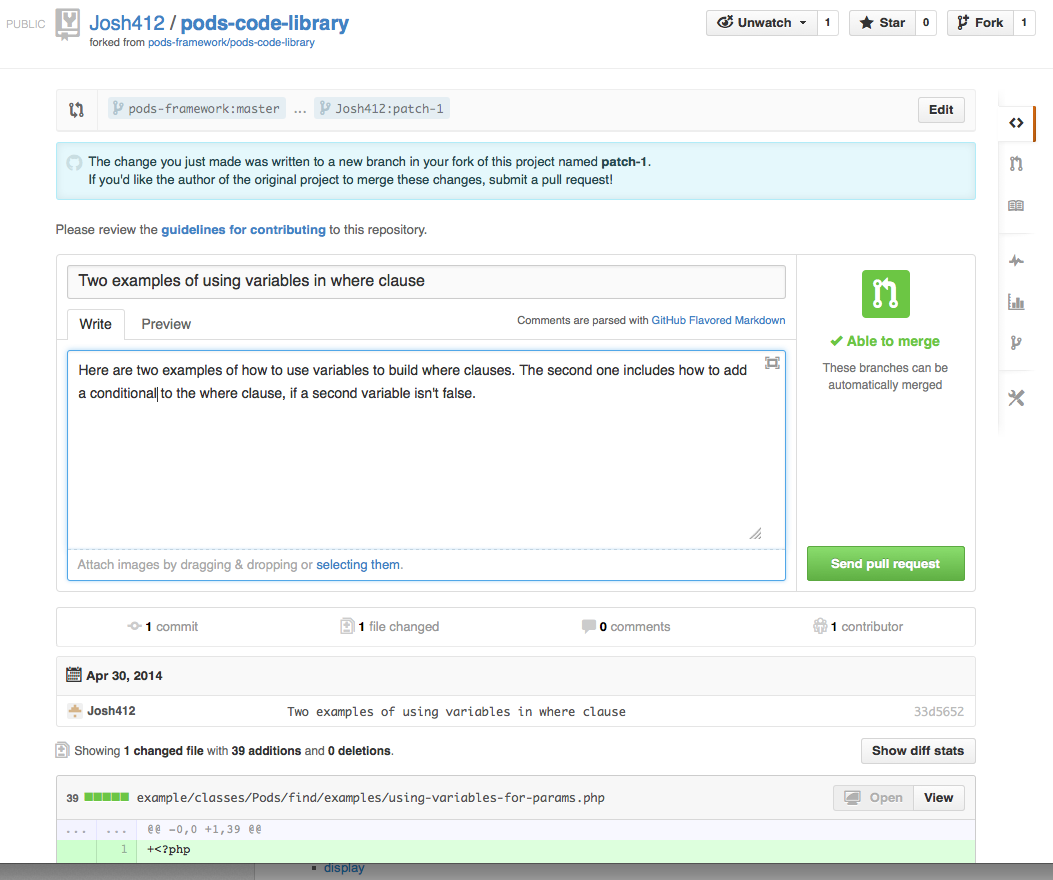The width and height of the screenshot is (1053, 880).
Task: Open the Graphs bar chart sidebar icon
Action: pos(1016,302)
